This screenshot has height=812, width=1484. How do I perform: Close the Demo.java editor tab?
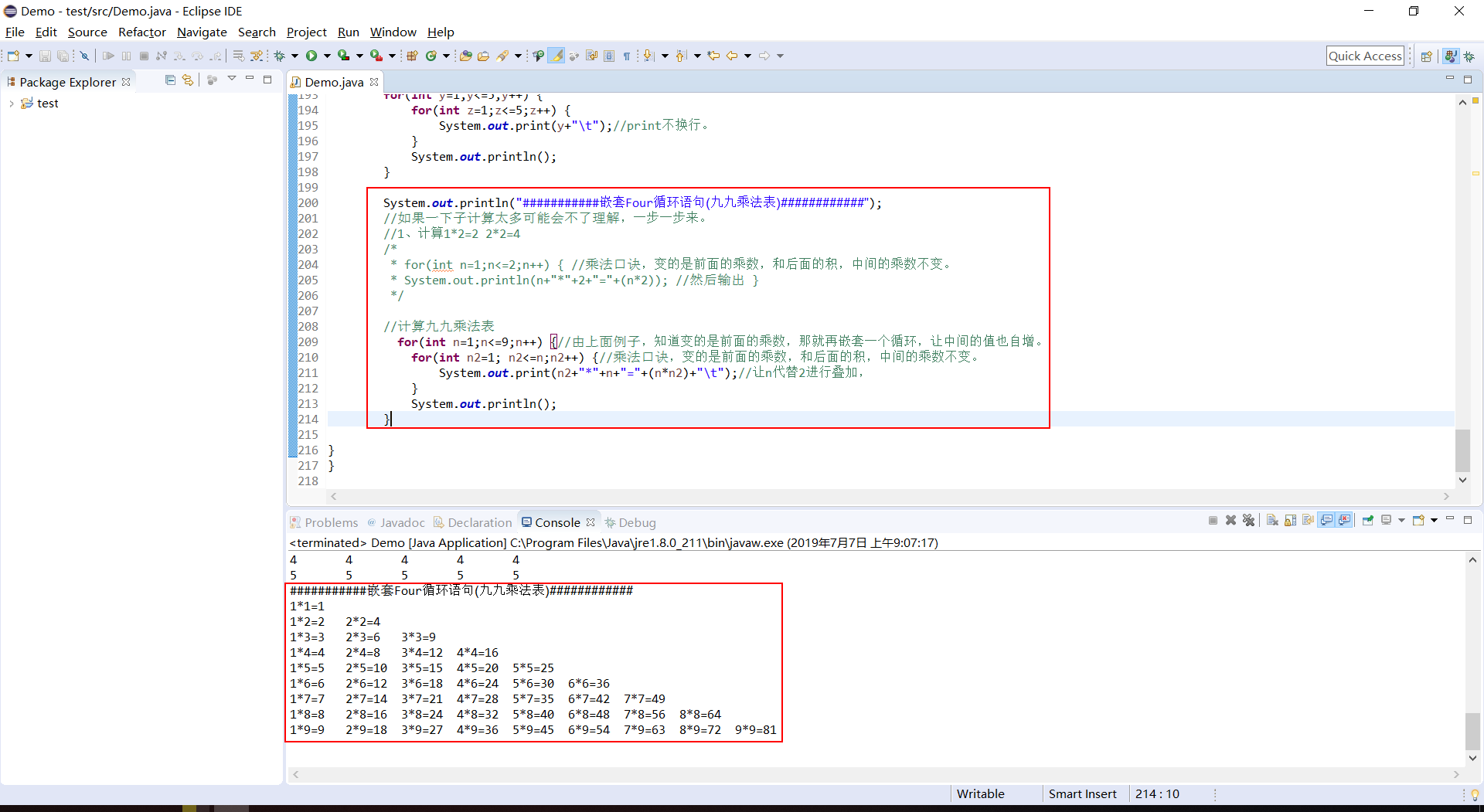click(374, 82)
